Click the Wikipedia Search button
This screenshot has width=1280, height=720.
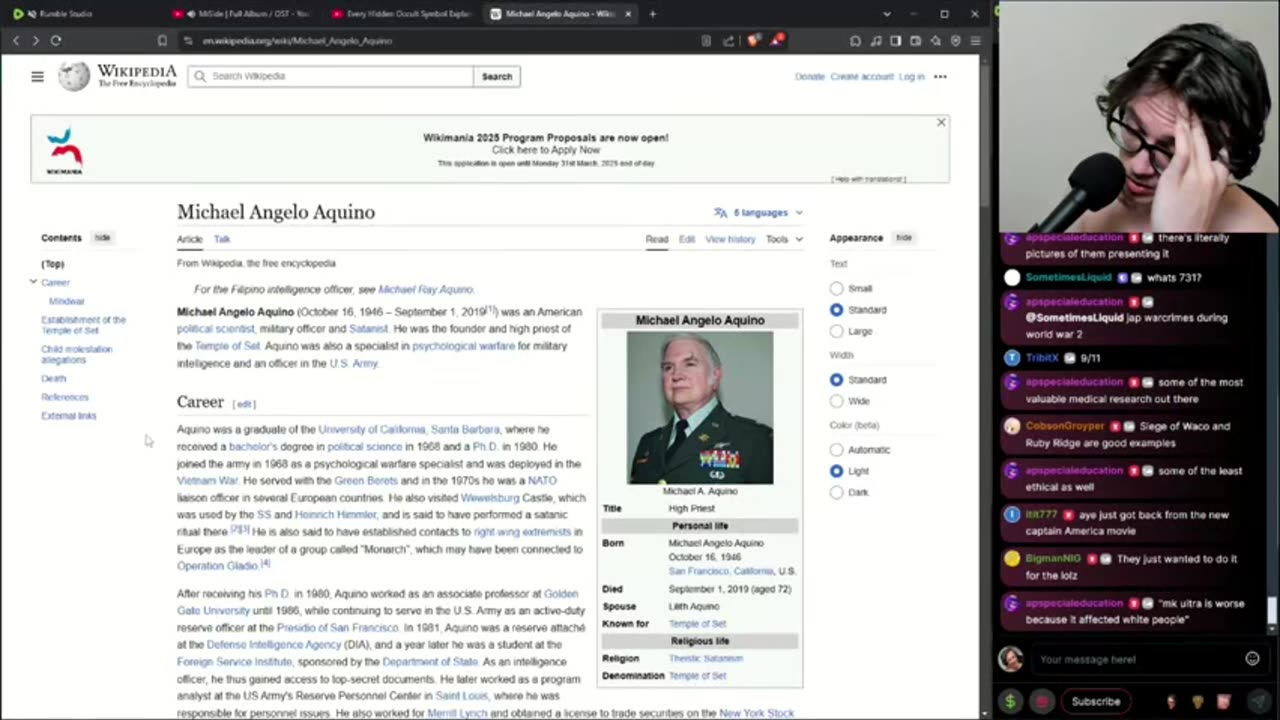click(x=497, y=76)
